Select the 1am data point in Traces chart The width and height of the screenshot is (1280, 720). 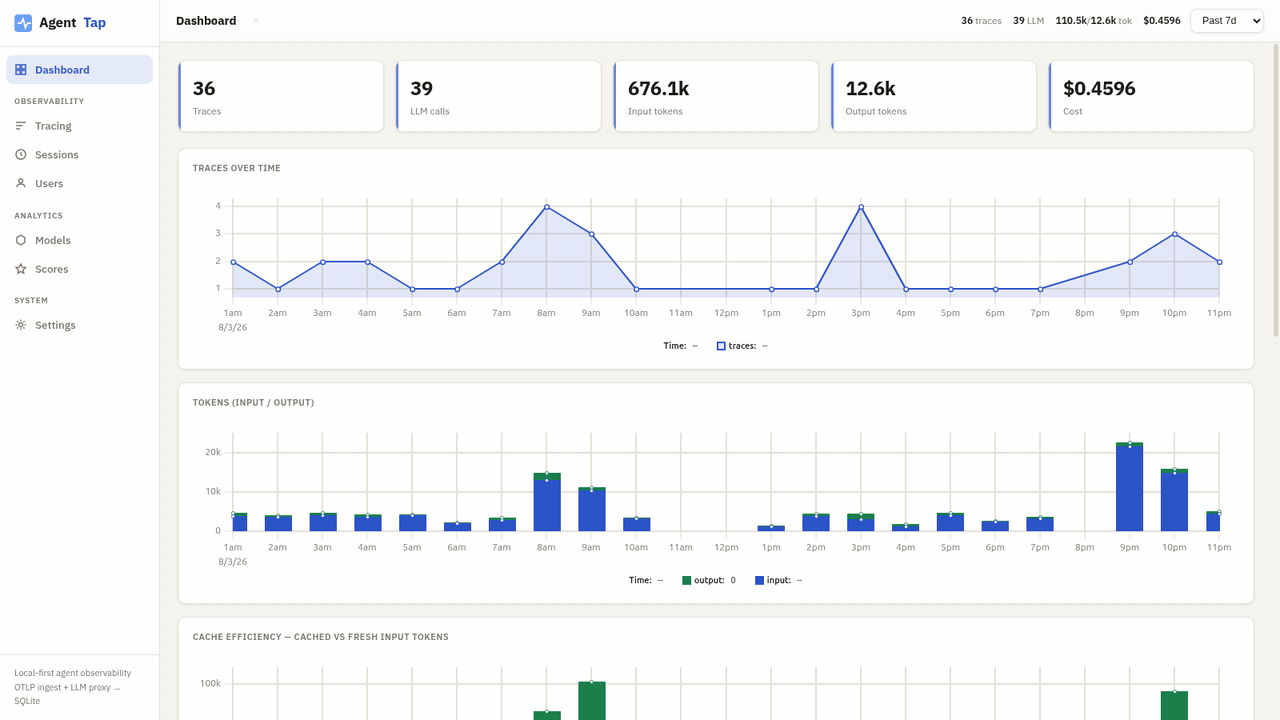tap(233, 262)
